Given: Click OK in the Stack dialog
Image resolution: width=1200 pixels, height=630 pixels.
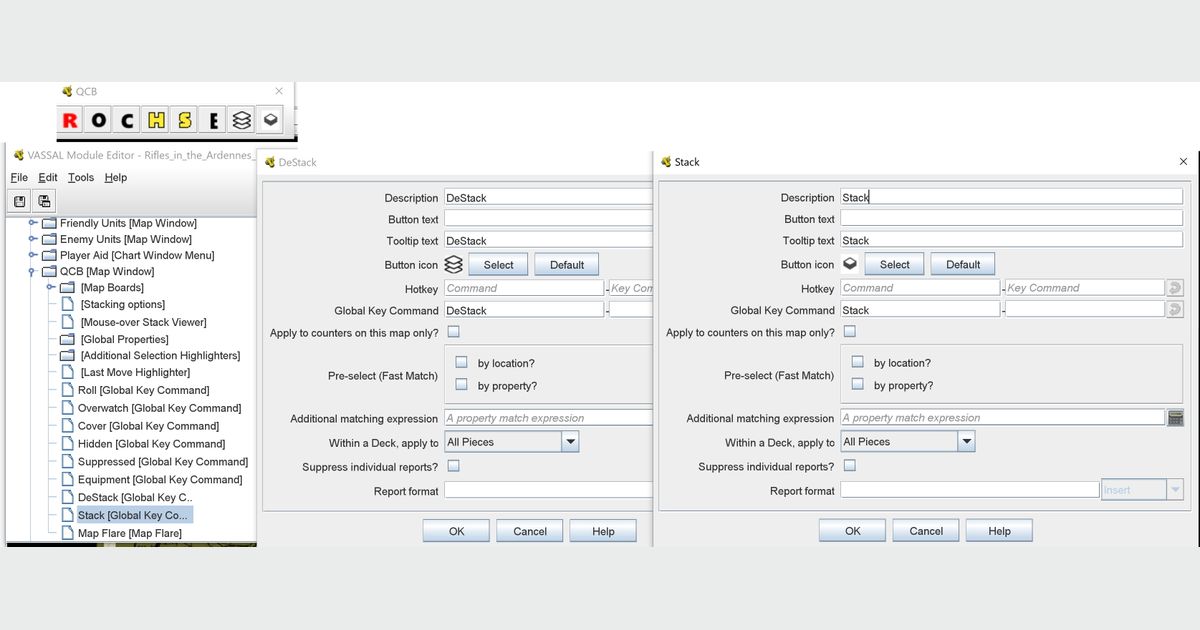Looking at the screenshot, I should [853, 531].
